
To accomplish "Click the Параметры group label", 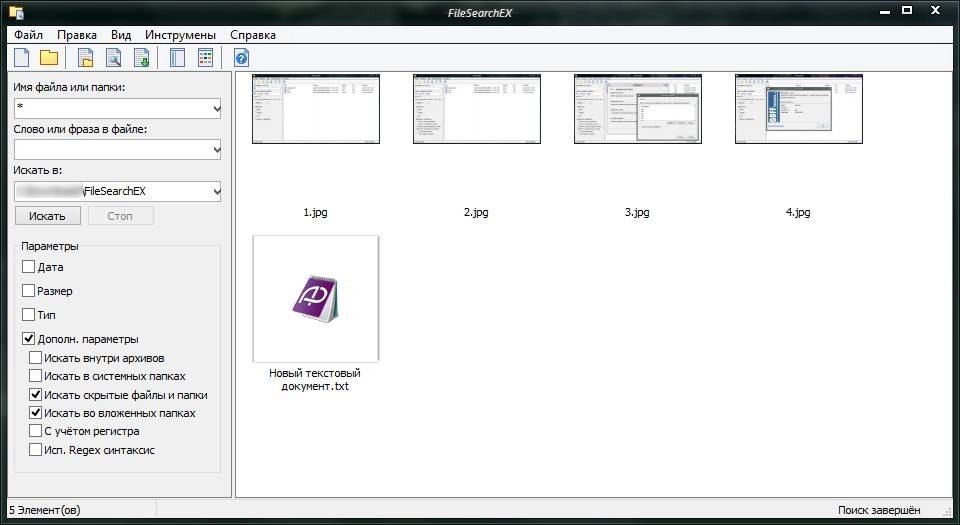I will (50, 246).
